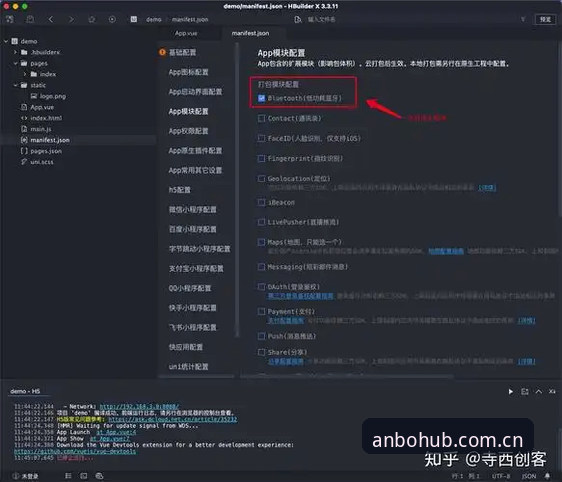Image resolution: width=562 pixels, height=482 pixels.
Task: Open App launch screen configuration section
Action: point(195,92)
